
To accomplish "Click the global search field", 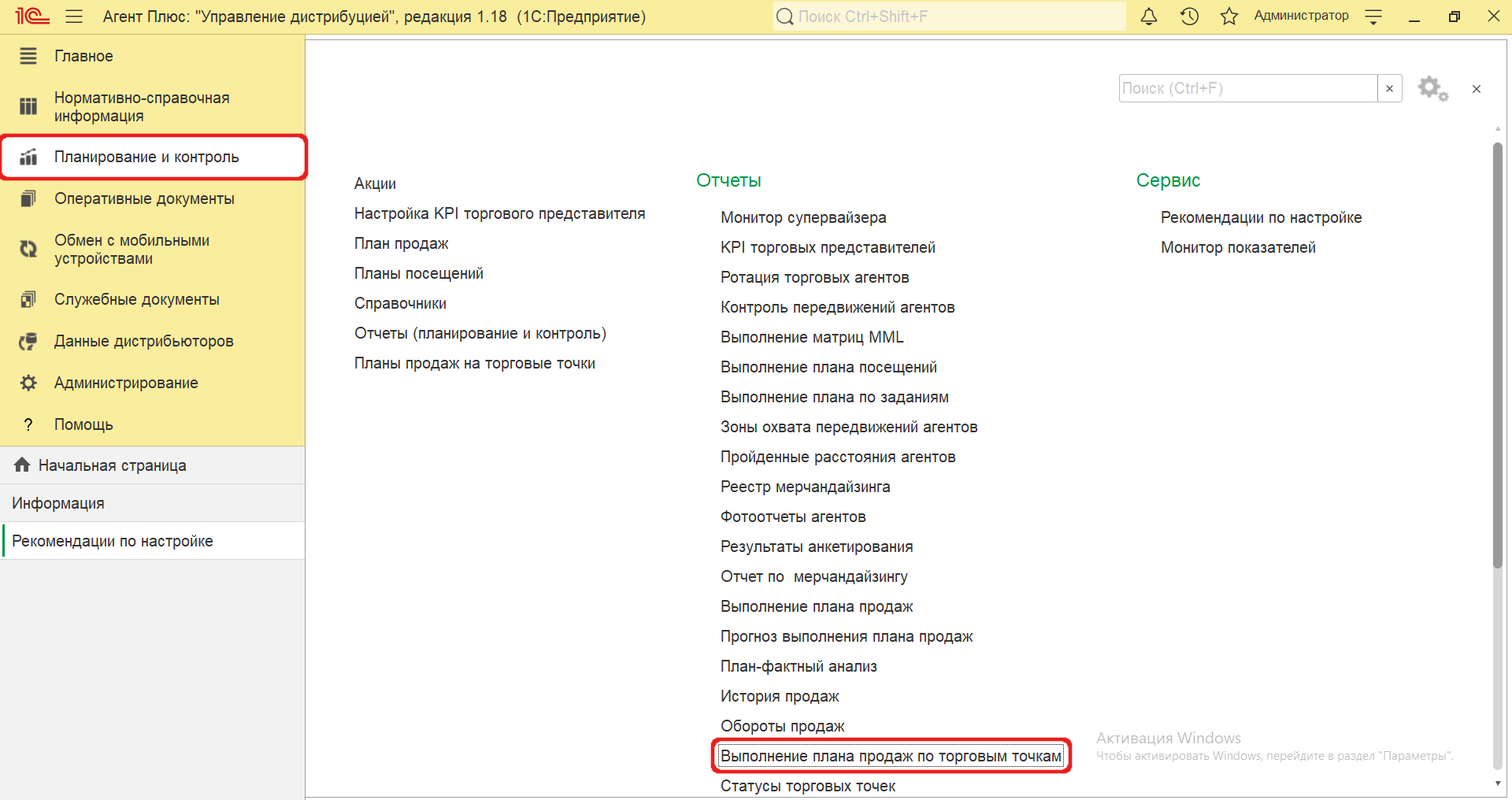I will click(949, 16).
